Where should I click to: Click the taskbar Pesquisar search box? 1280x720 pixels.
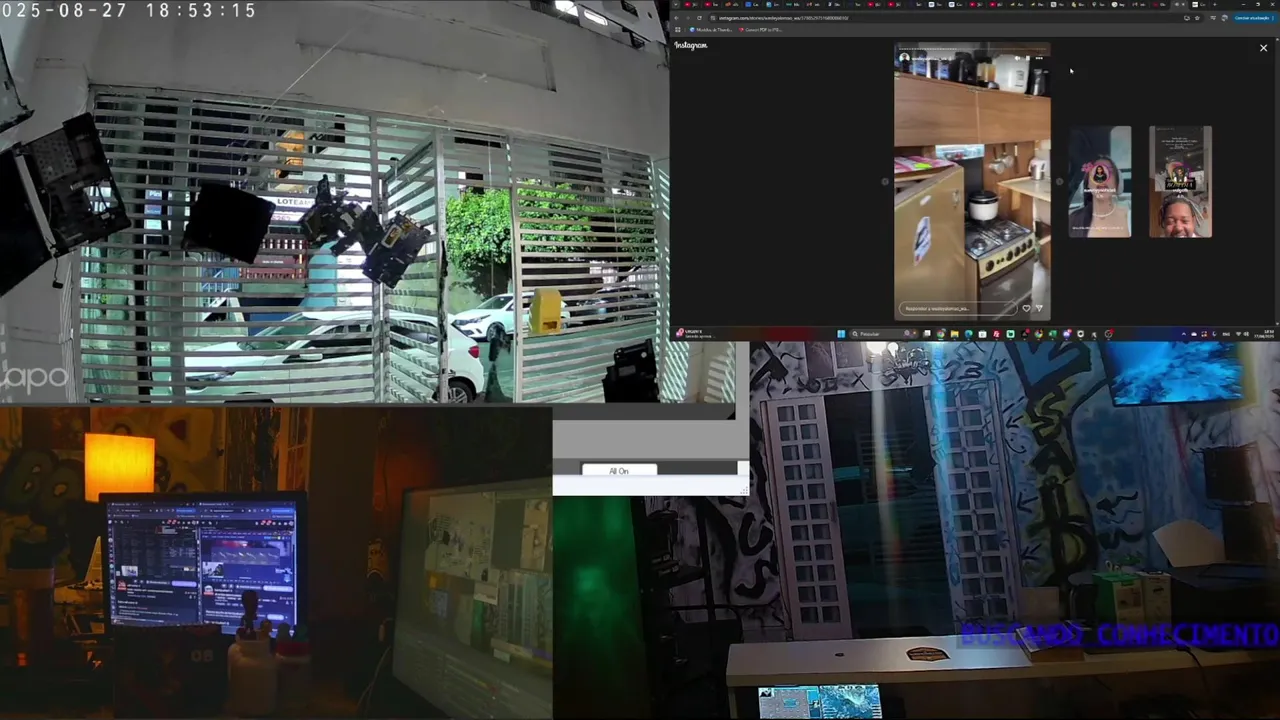point(884,334)
